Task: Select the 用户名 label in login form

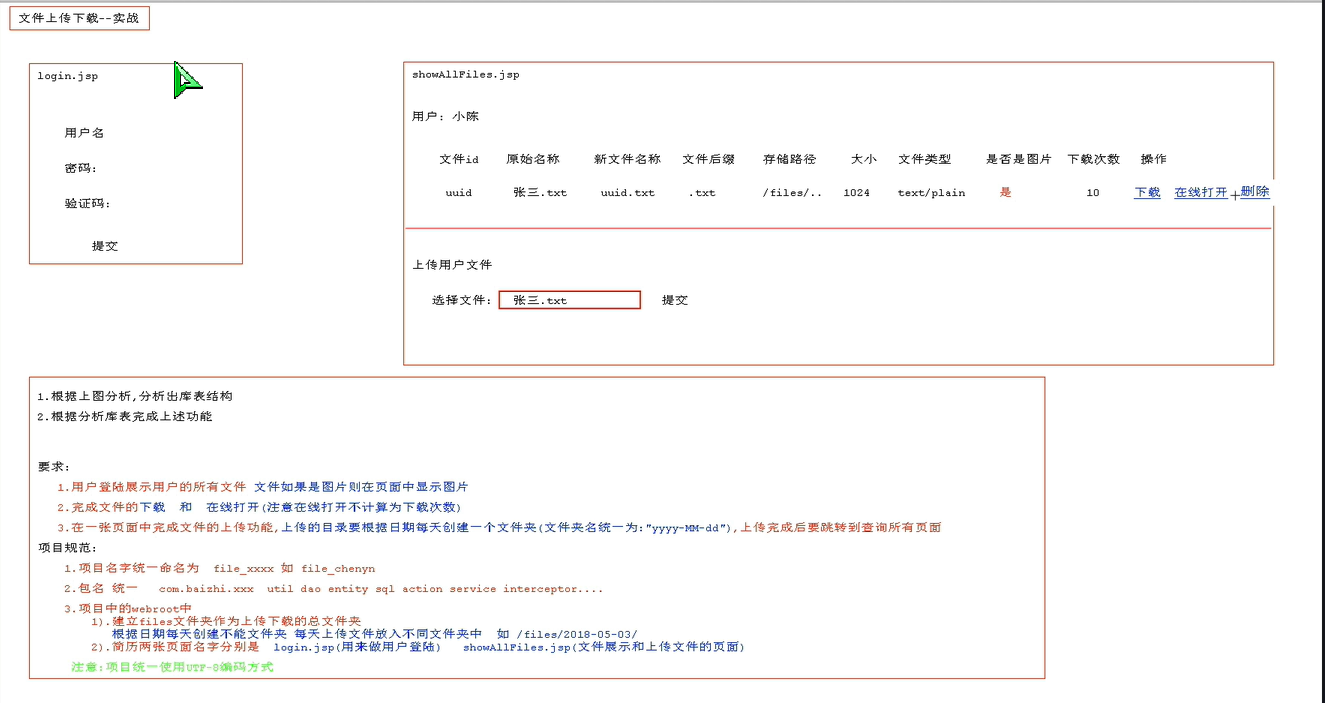Action: 84,133
